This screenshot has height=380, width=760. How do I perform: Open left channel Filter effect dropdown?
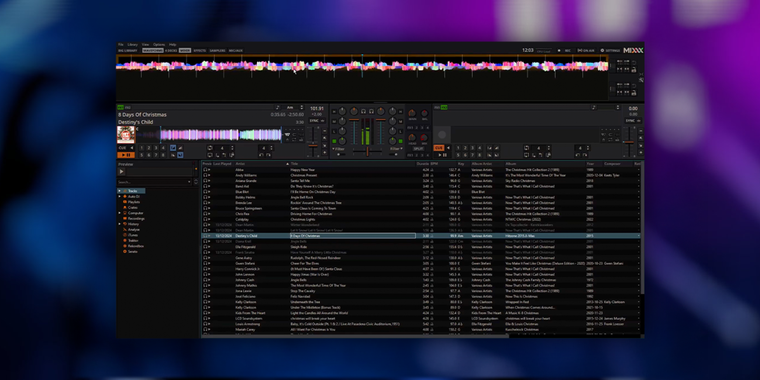338,149
